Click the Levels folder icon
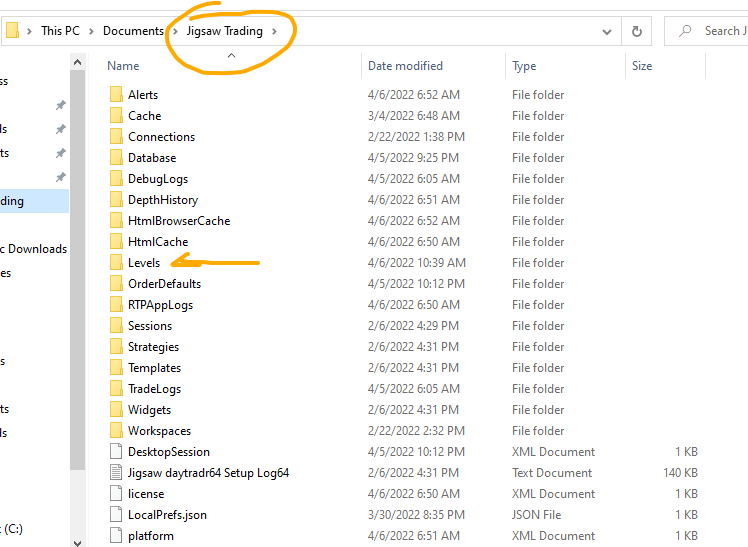The image size is (748, 547). tap(116, 262)
